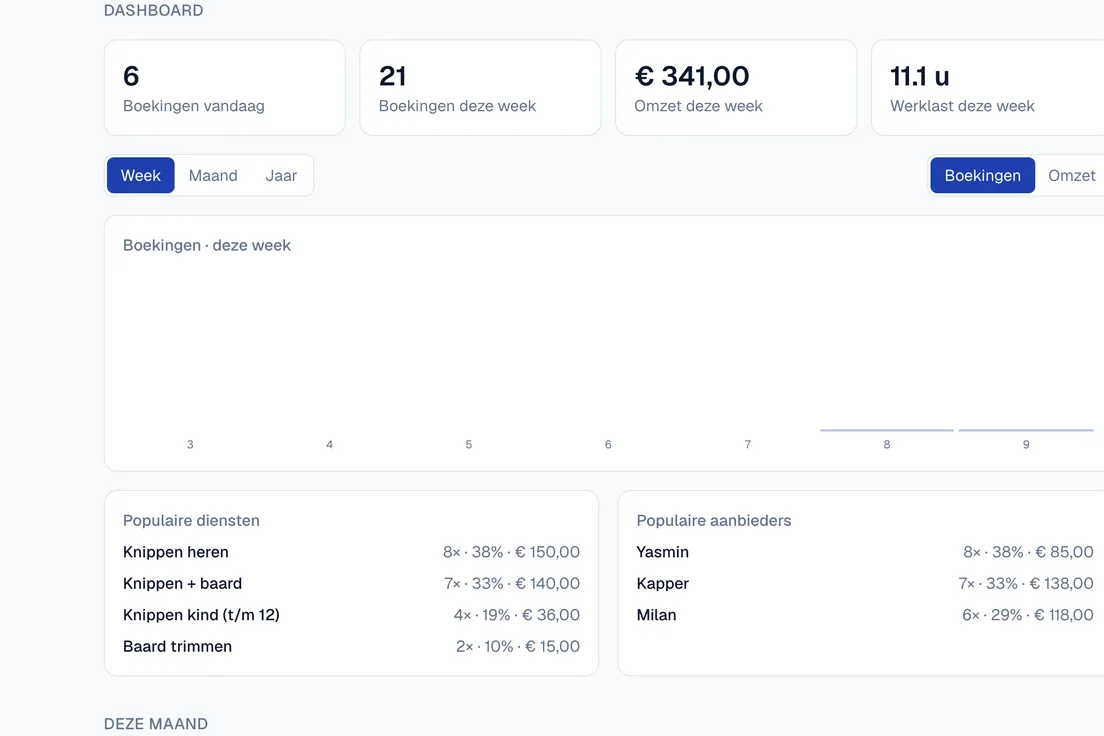The width and height of the screenshot is (1104, 736).
Task: Switch to the Jaar period tab
Action: (281, 175)
